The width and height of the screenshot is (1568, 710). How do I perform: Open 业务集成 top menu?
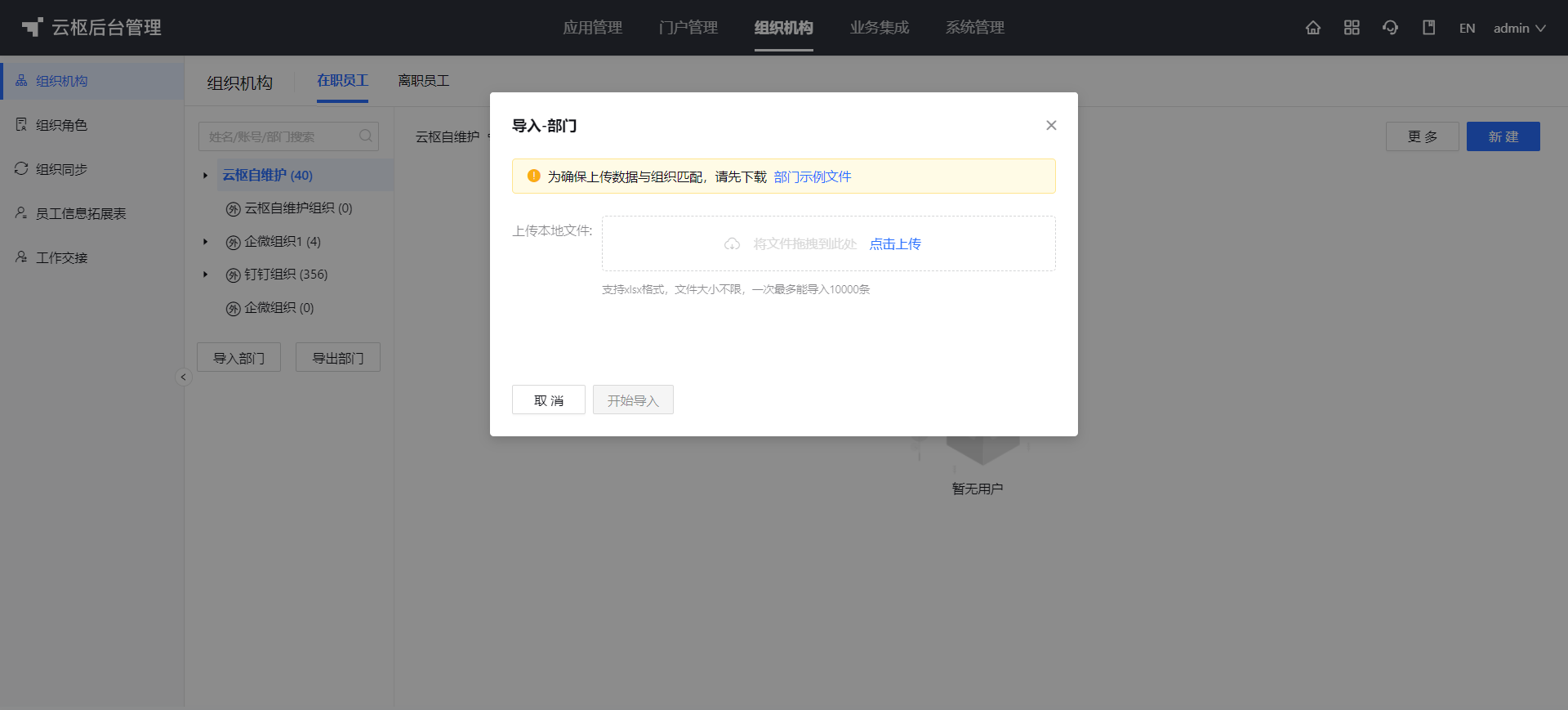tap(880, 28)
